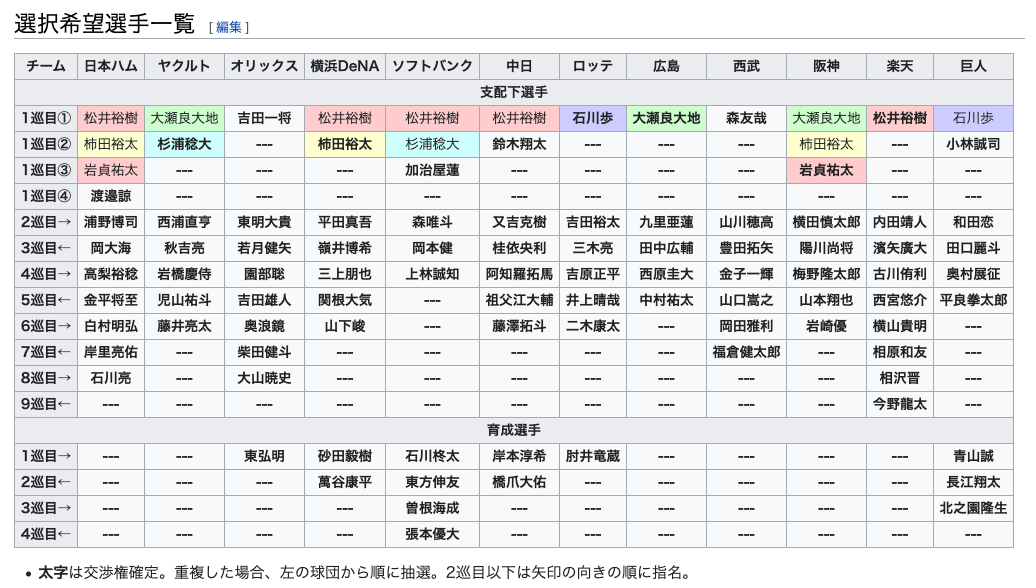Click the 浦野博司 cell
Viewport: 1036px width, 588px height.
111,222
